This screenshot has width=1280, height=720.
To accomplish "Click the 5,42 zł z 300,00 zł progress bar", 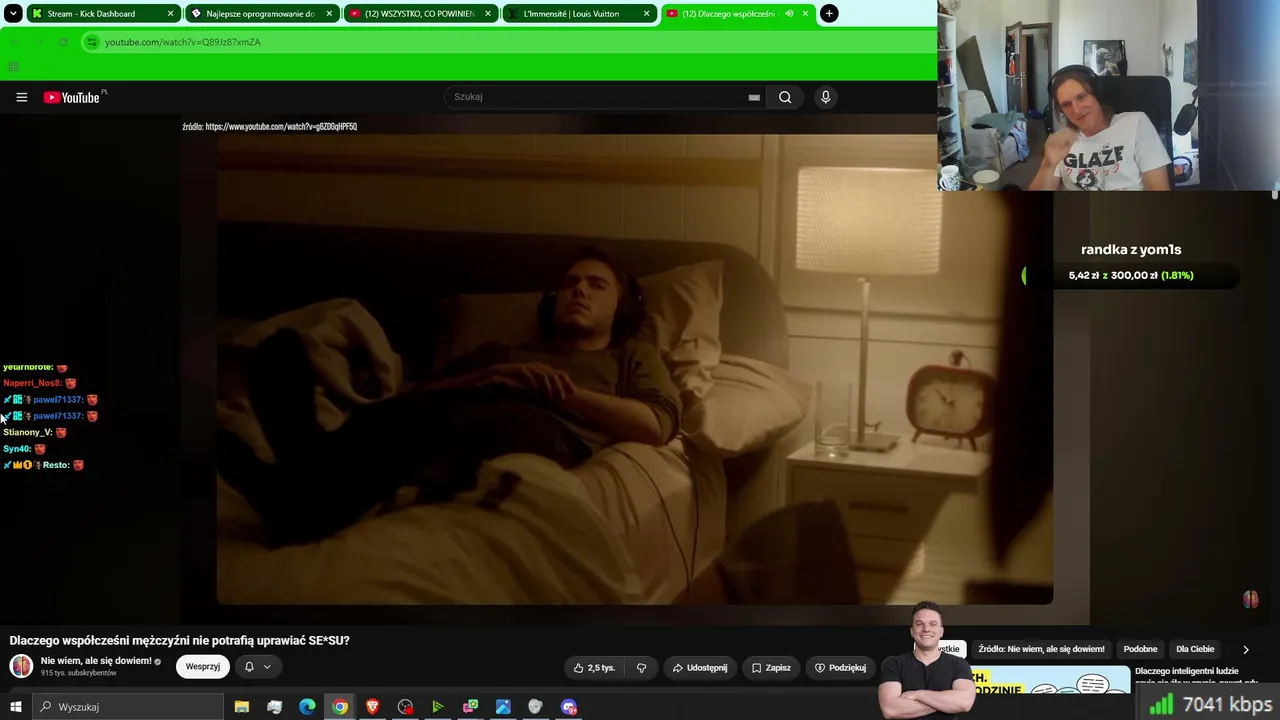I will pos(1131,275).
